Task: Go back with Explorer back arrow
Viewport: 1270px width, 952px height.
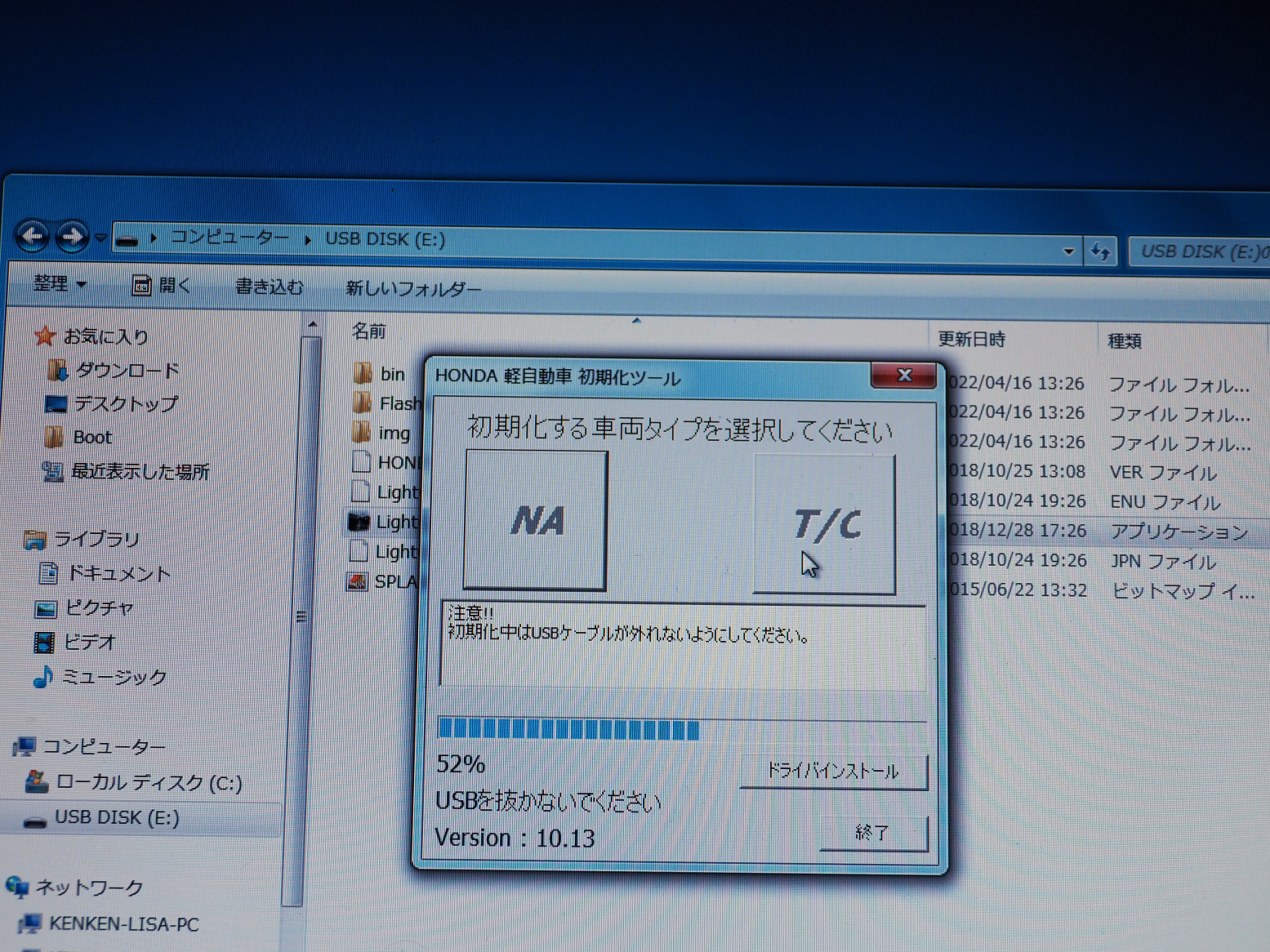Action: point(33,237)
